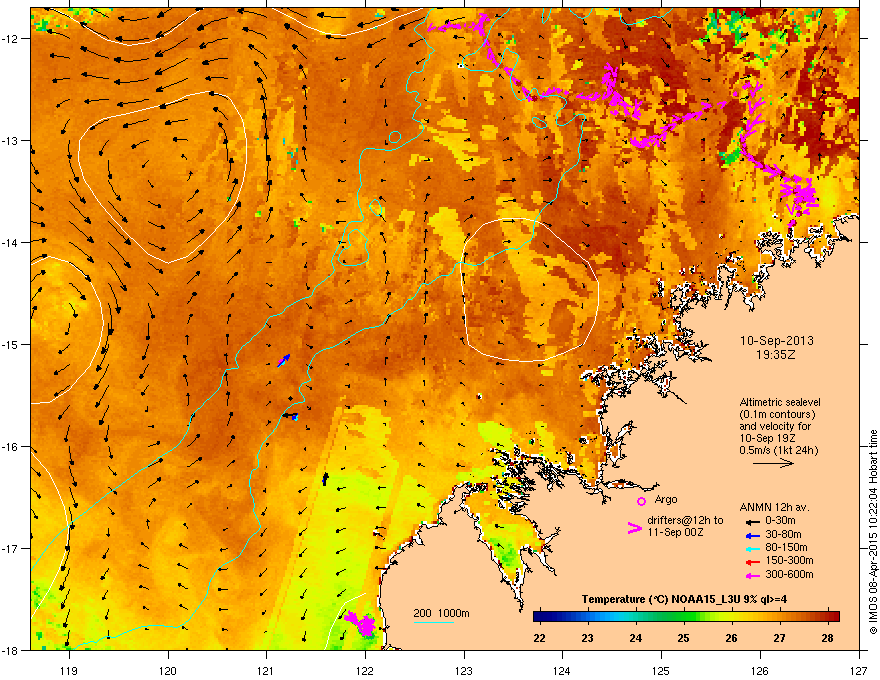Screen dimensions: 880x680
Task: Click the "10-Sep 19Z" text
Action: (767, 438)
